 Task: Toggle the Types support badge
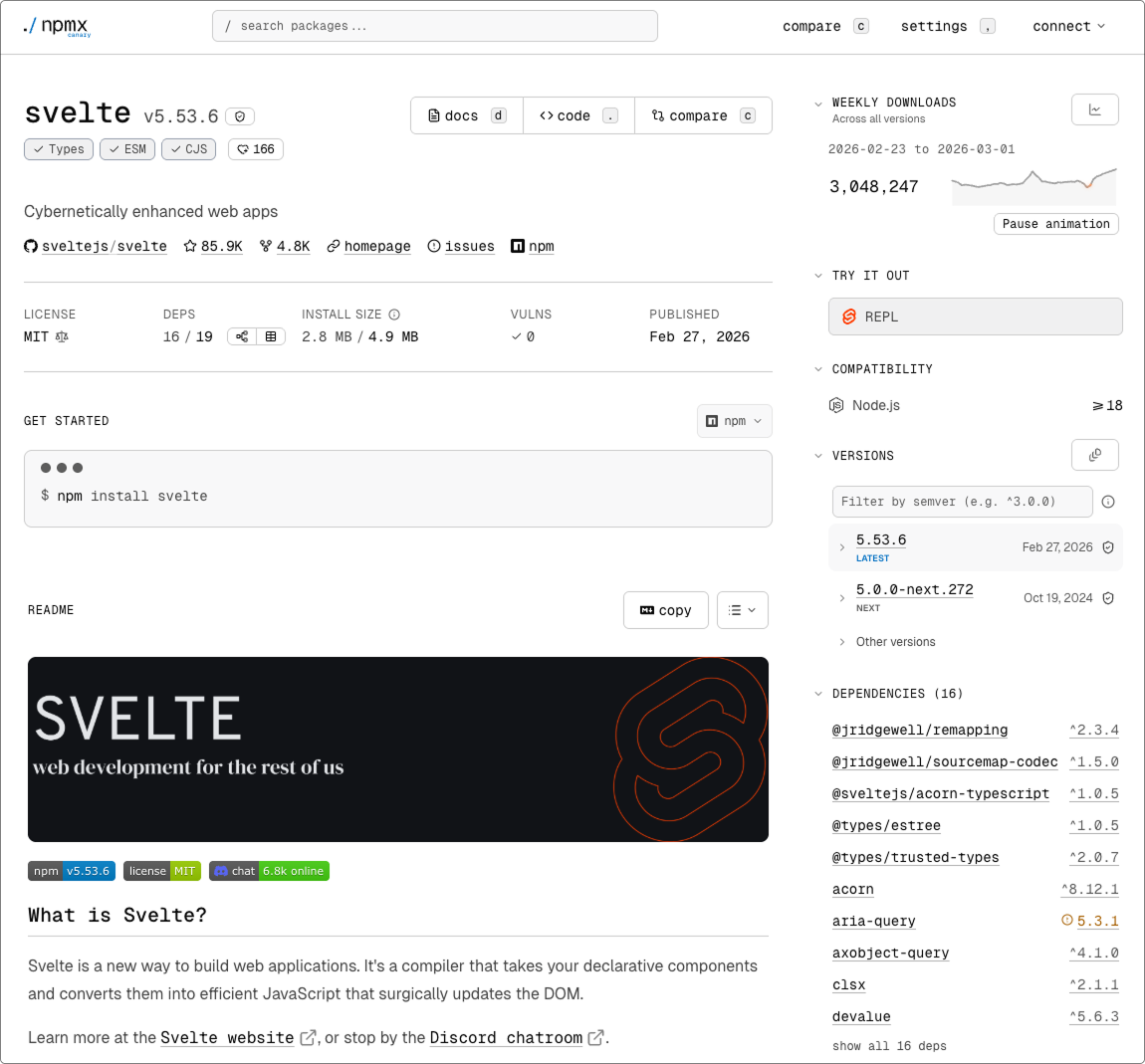pyautogui.click(x=58, y=148)
